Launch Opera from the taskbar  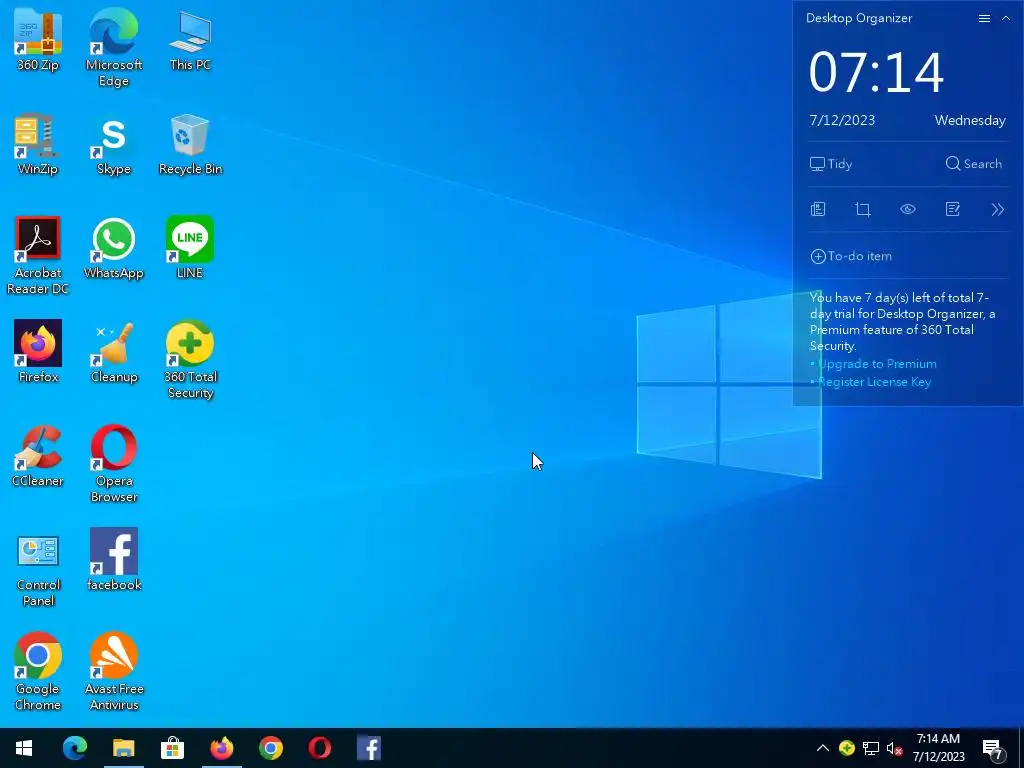(319, 748)
